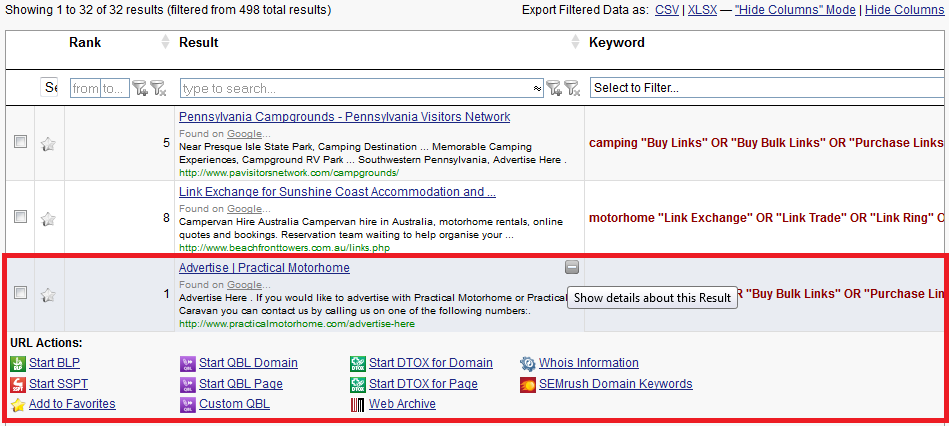Screen dimensions: 949x426
Task: Click the Web Archive icon
Action: (358, 405)
